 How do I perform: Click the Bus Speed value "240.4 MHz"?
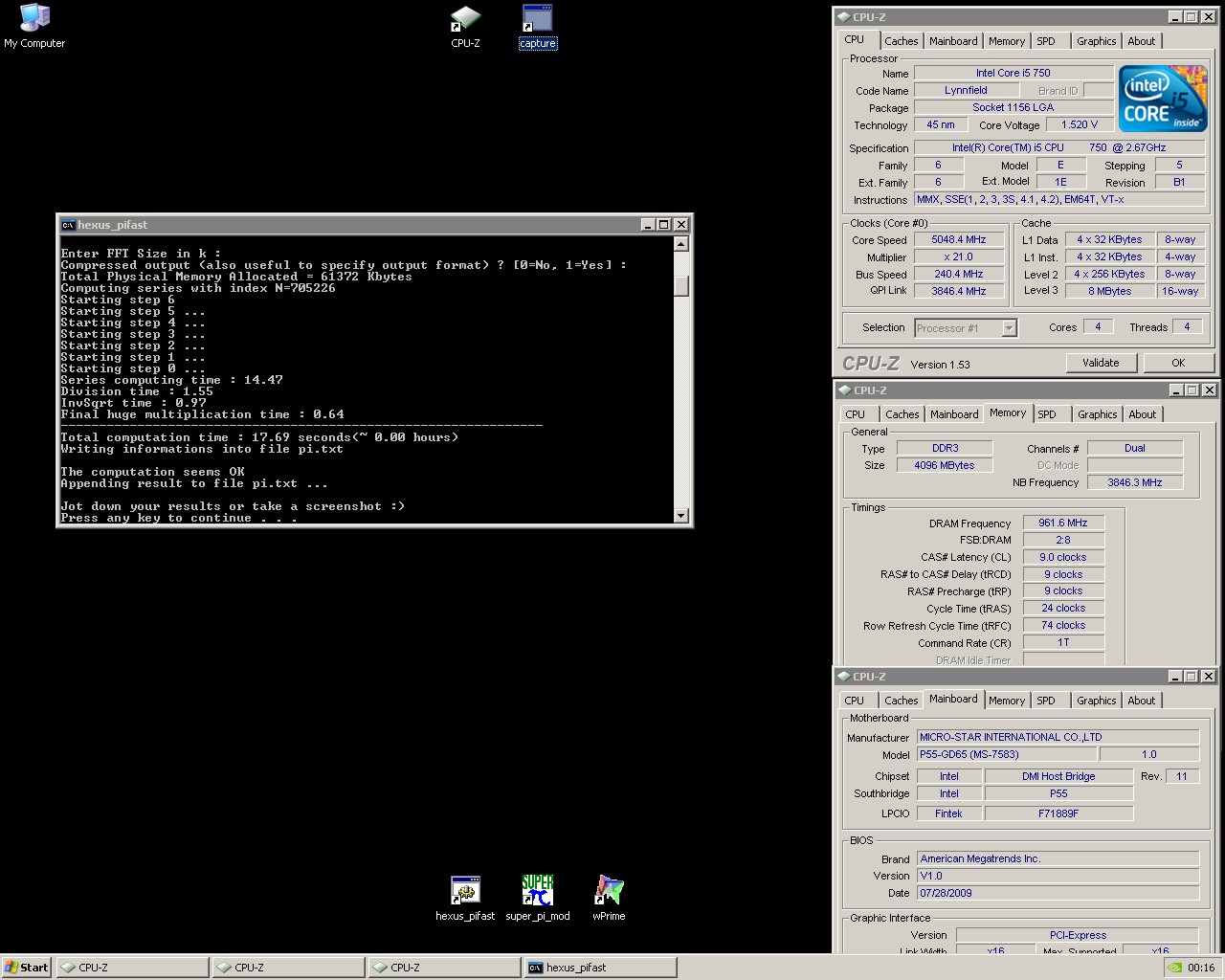click(x=959, y=274)
